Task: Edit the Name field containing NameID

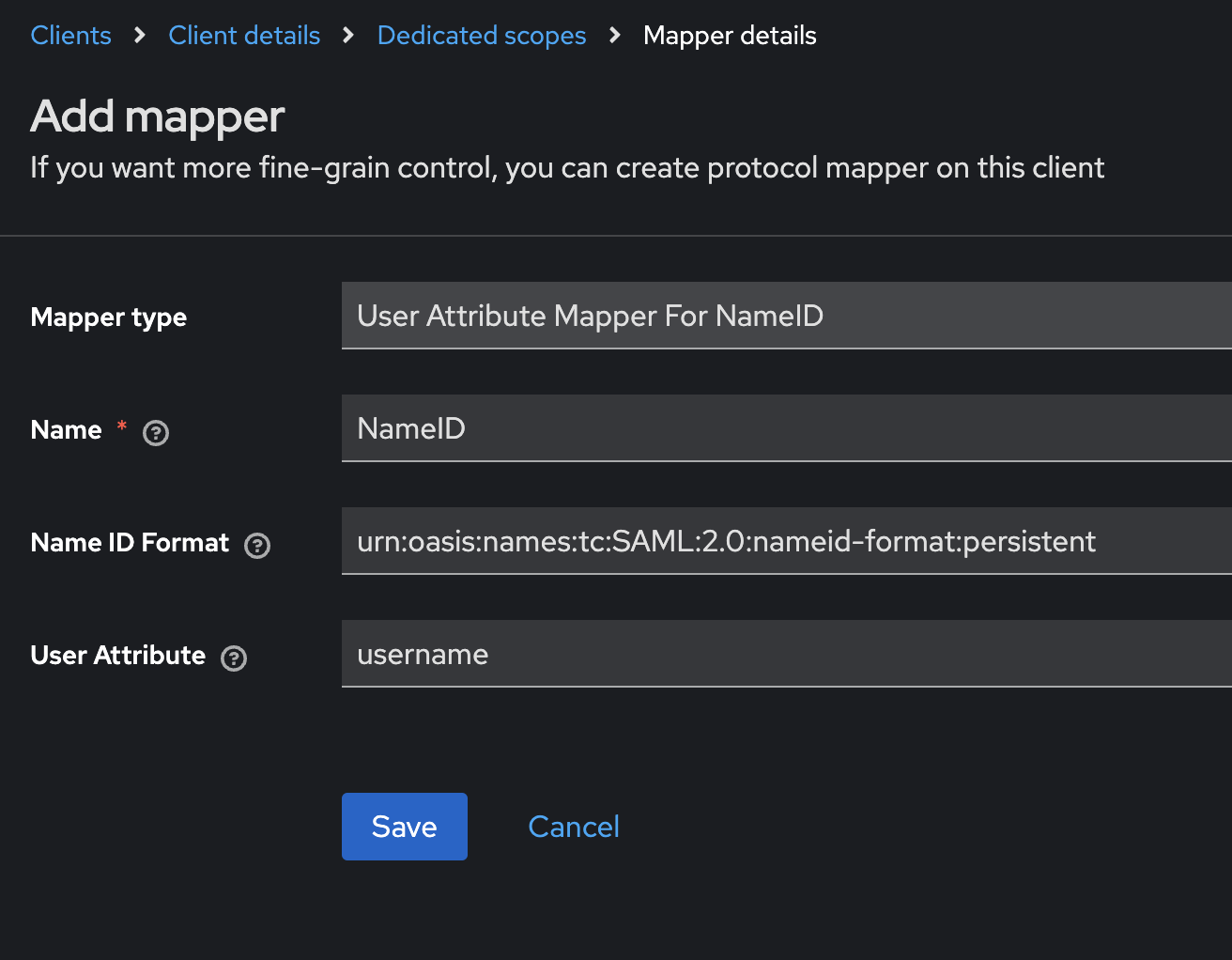Action: coord(787,428)
